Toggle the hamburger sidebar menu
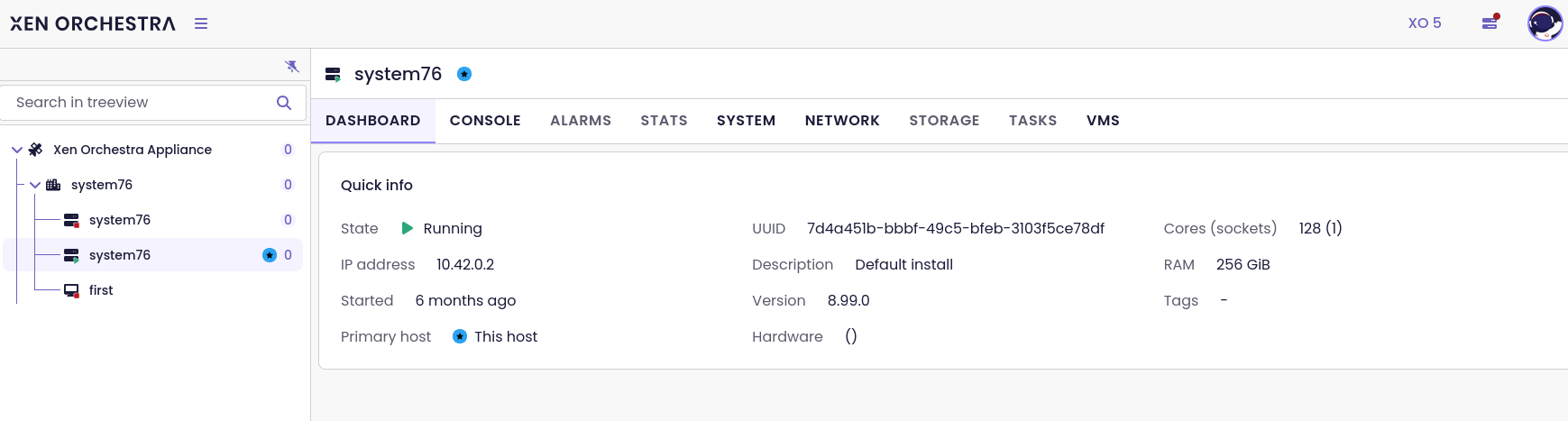This screenshot has height=421, width=1568. point(201,23)
